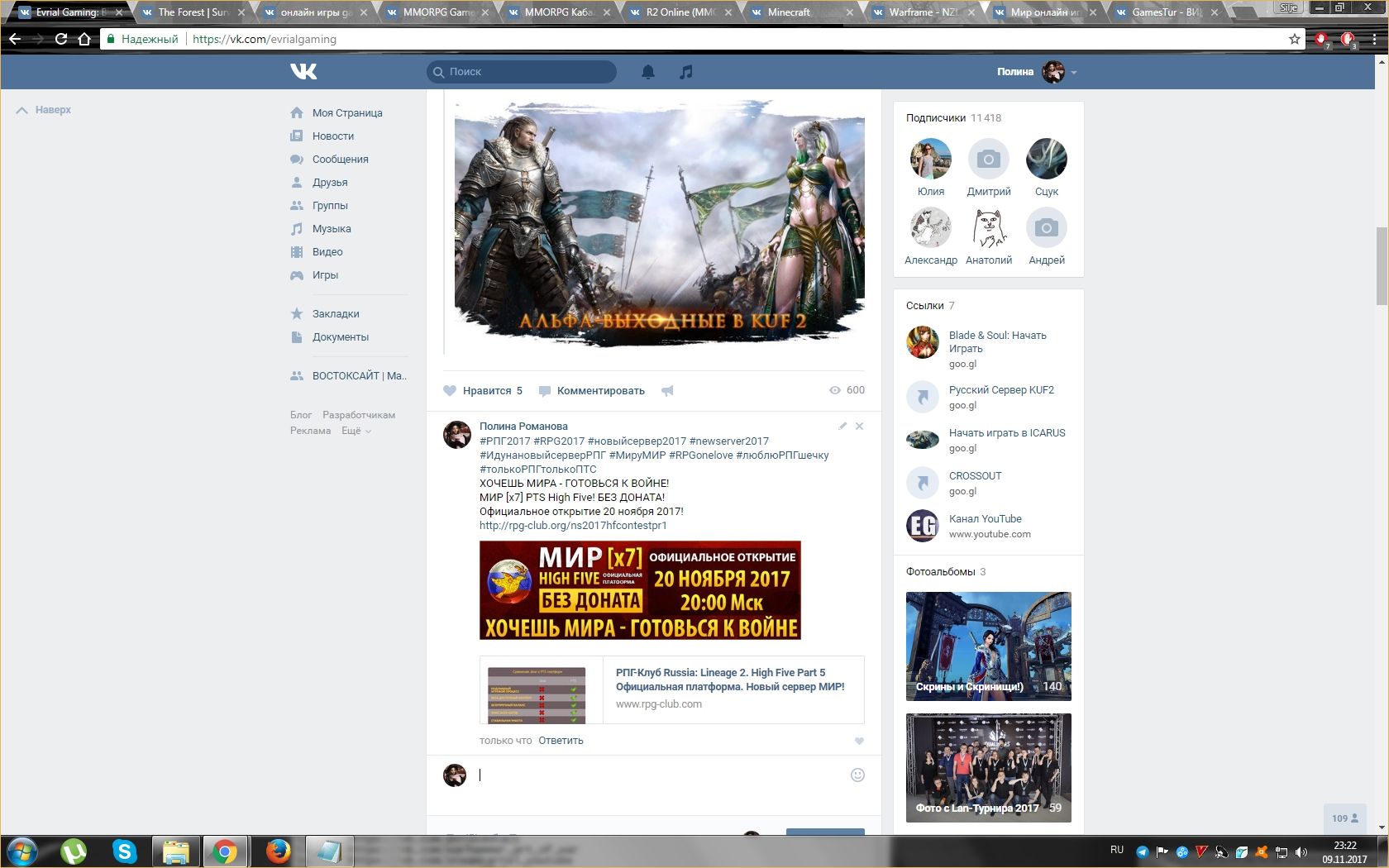Bookmark this page with star icon

(1294, 39)
